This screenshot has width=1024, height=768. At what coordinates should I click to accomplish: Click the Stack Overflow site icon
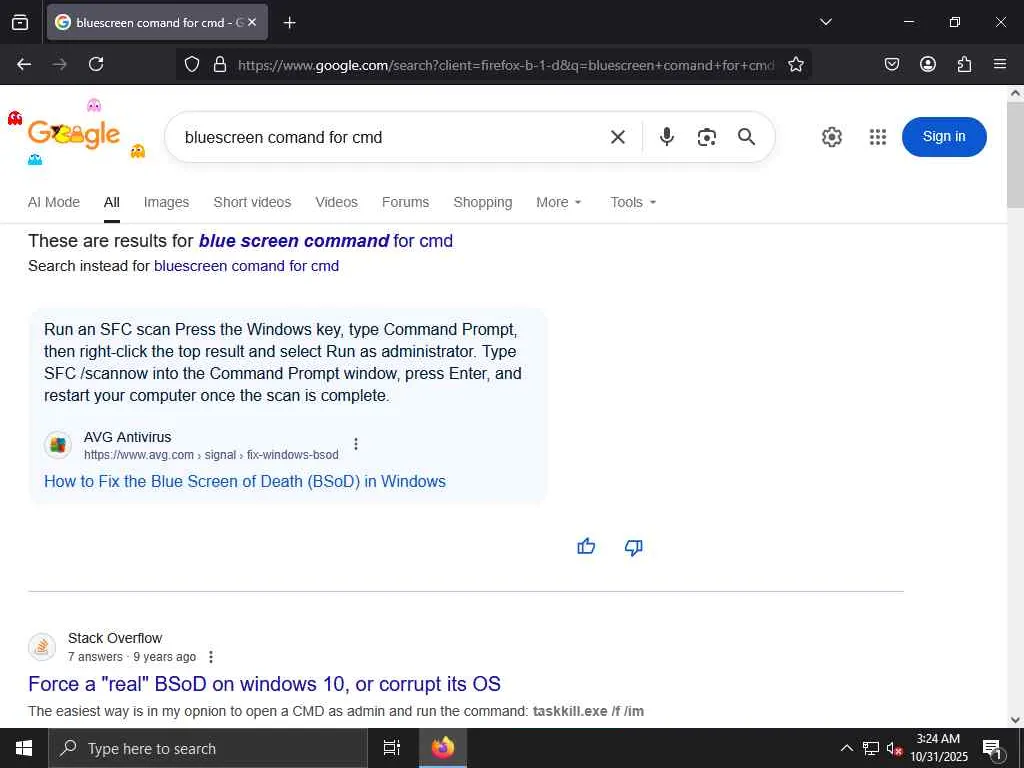click(42, 647)
